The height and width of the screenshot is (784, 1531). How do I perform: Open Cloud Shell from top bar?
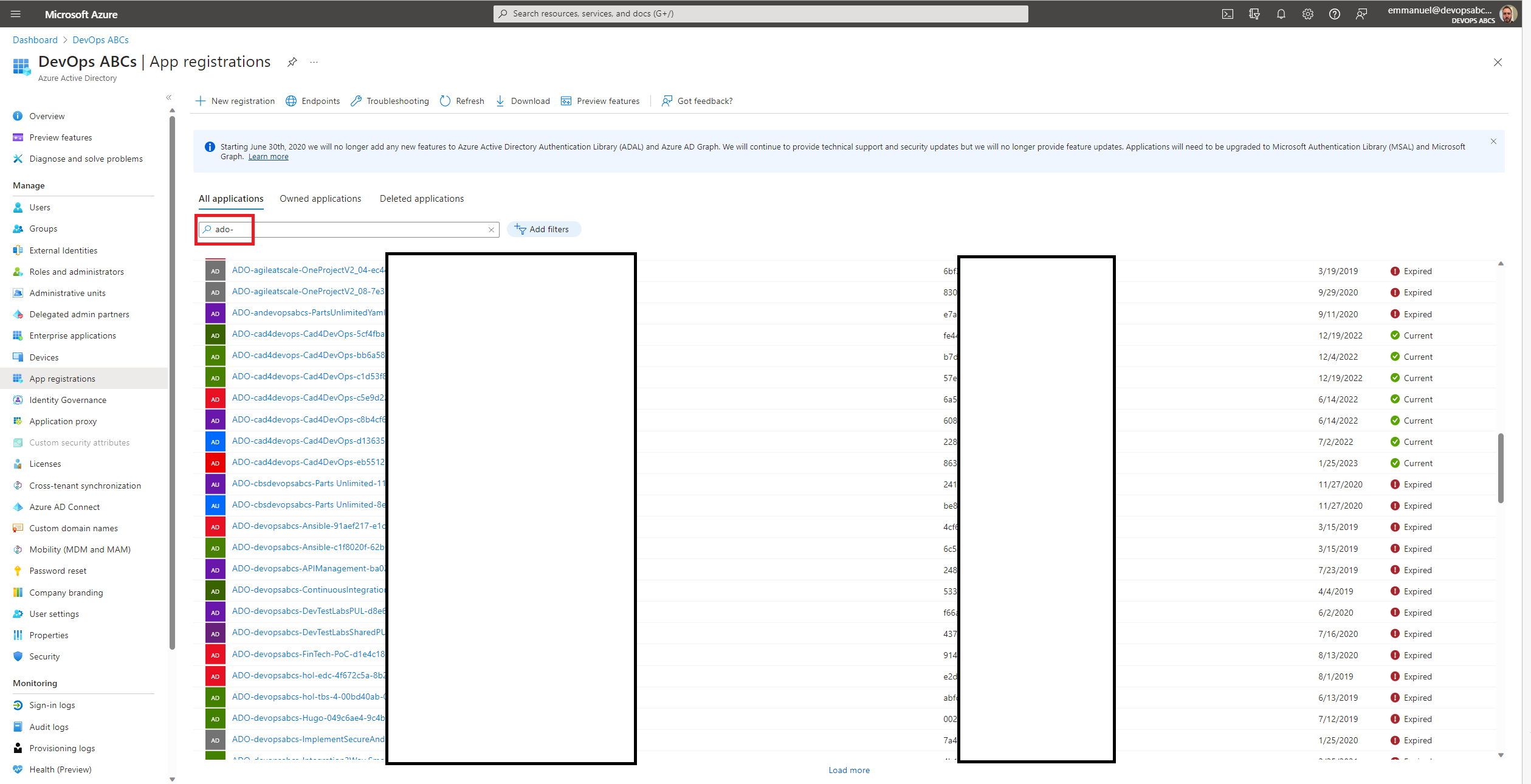click(1227, 14)
